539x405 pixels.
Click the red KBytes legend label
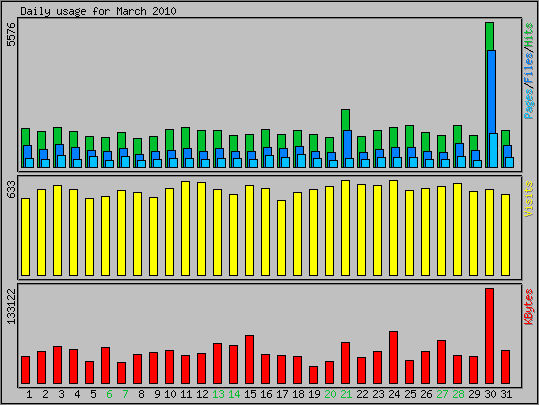(x=529, y=307)
